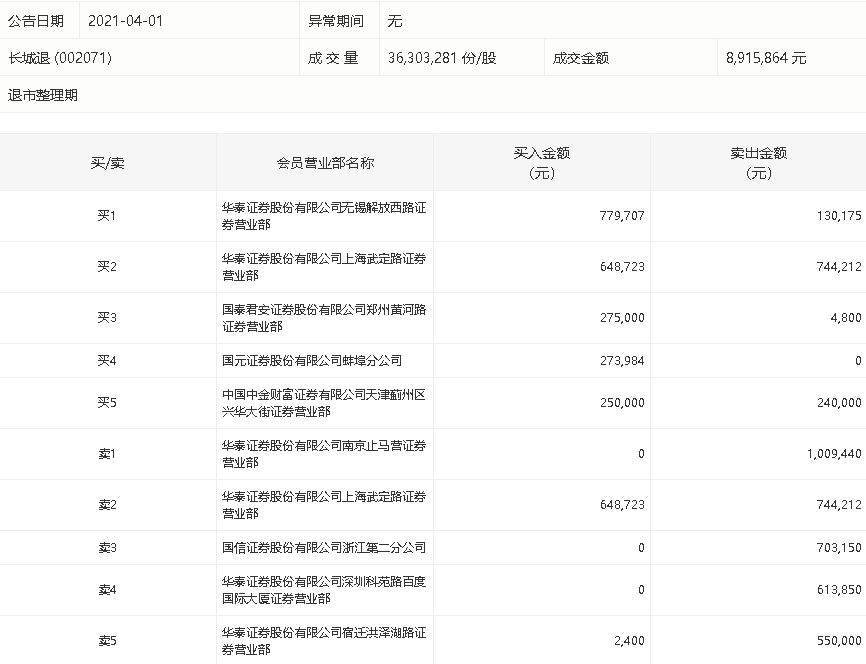Select the '买5' row label
Viewport: 866px width, 664px height.
click(x=107, y=403)
